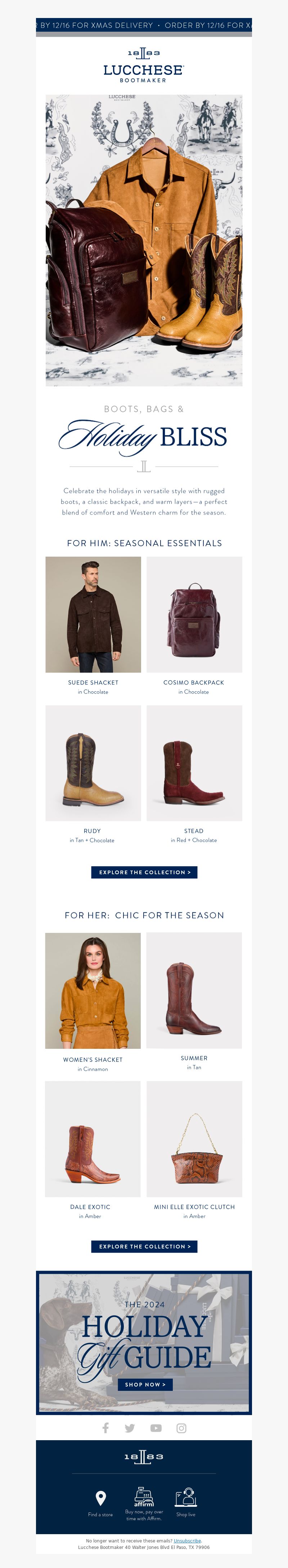Viewport: 288px width, 1568px height.
Task: Click Explore the Collection under For Her
Action: click(x=144, y=1246)
